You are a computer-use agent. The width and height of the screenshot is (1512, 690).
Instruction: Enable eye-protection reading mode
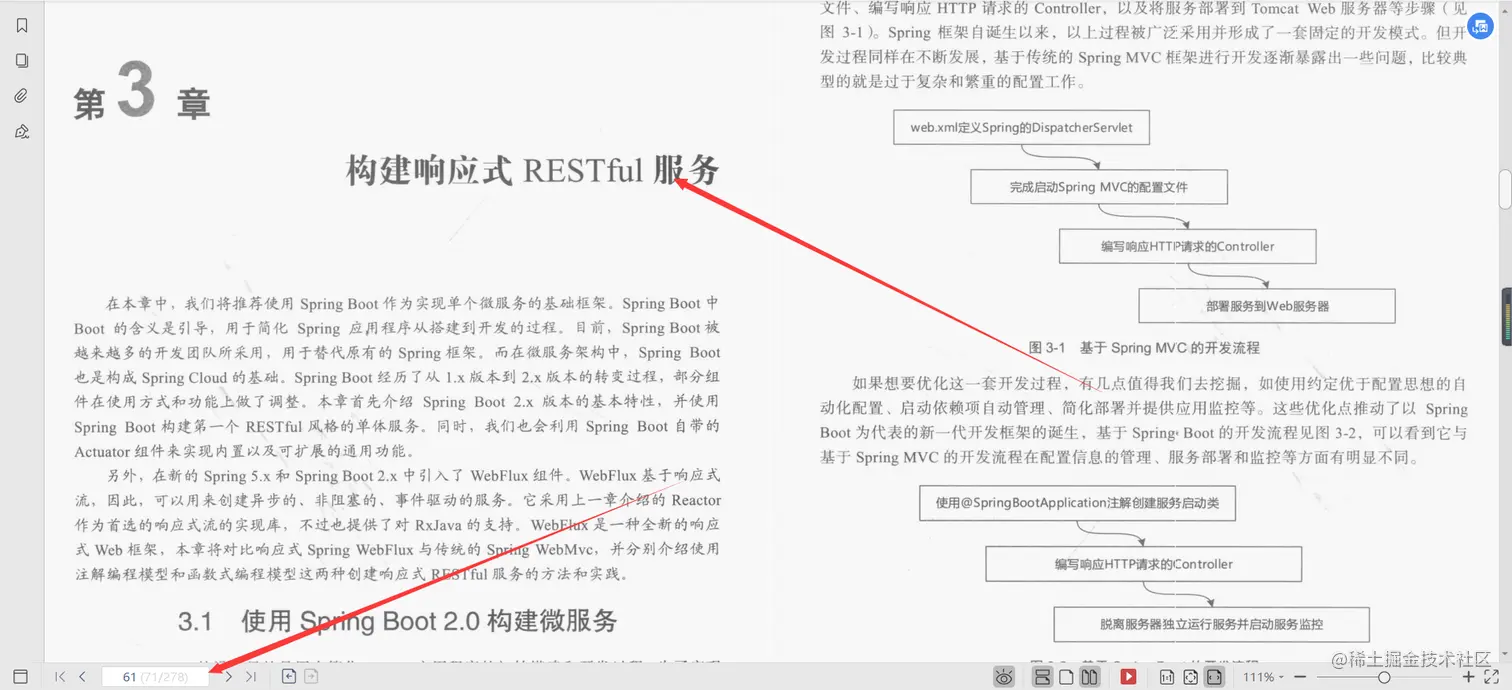(1003, 676)
